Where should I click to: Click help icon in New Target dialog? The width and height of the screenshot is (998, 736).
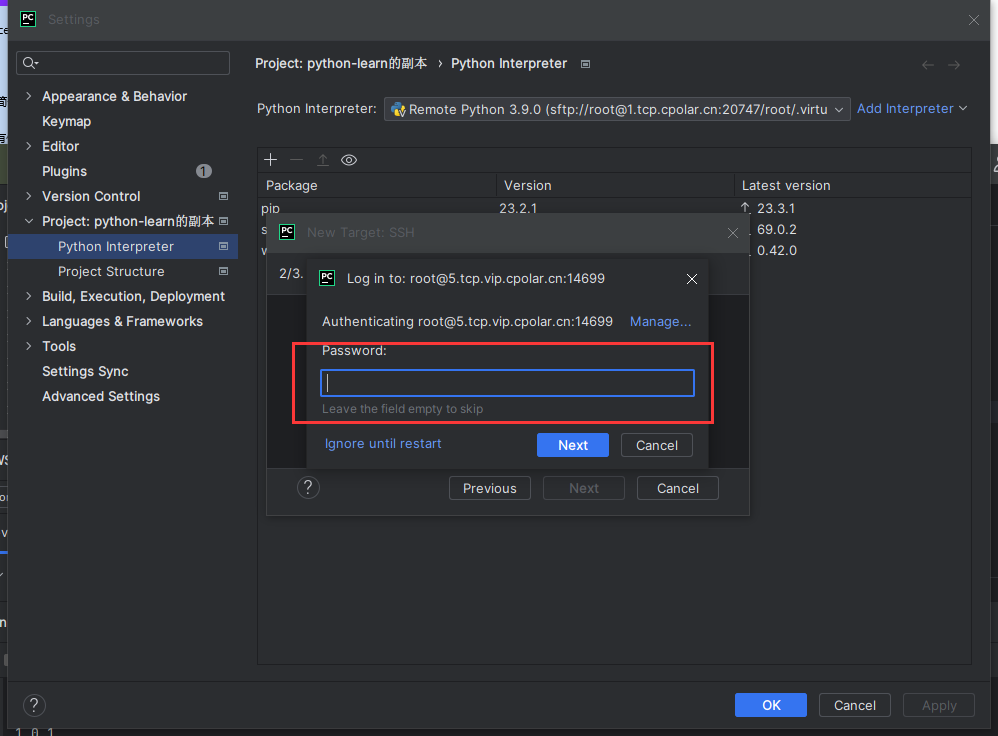coord(309,488)
